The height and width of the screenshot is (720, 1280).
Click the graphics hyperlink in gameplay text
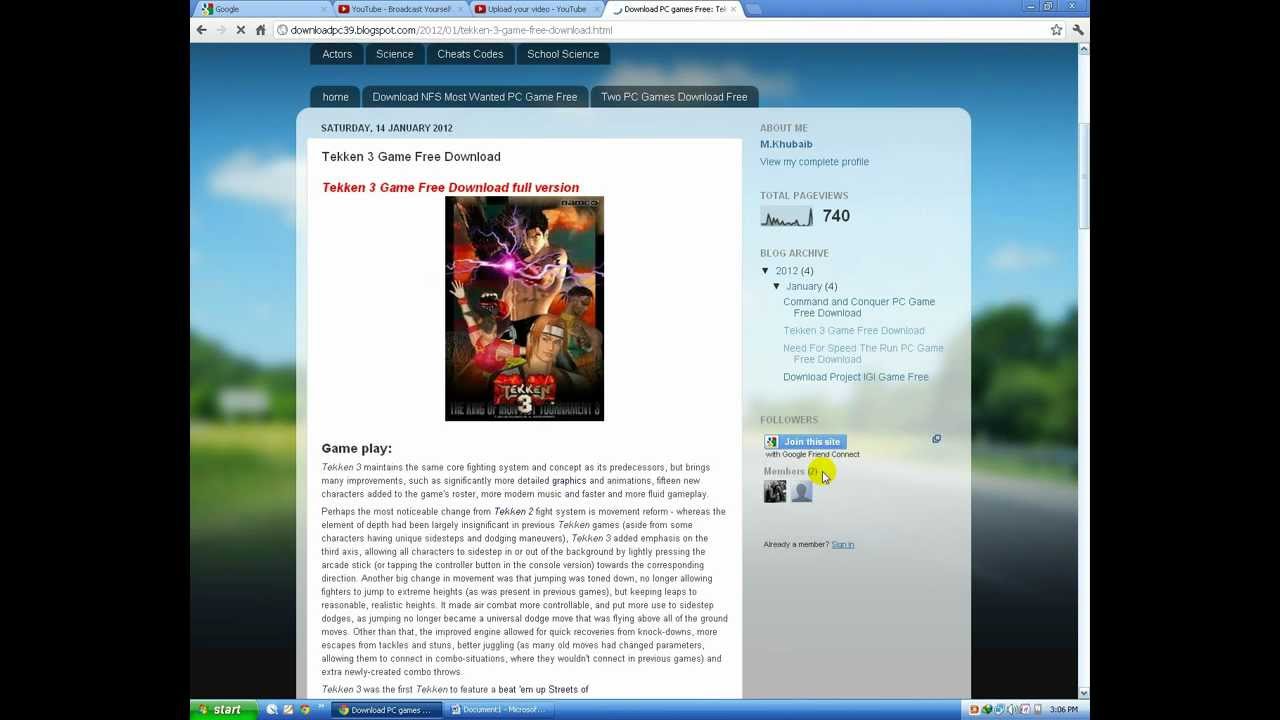[569, 481]
